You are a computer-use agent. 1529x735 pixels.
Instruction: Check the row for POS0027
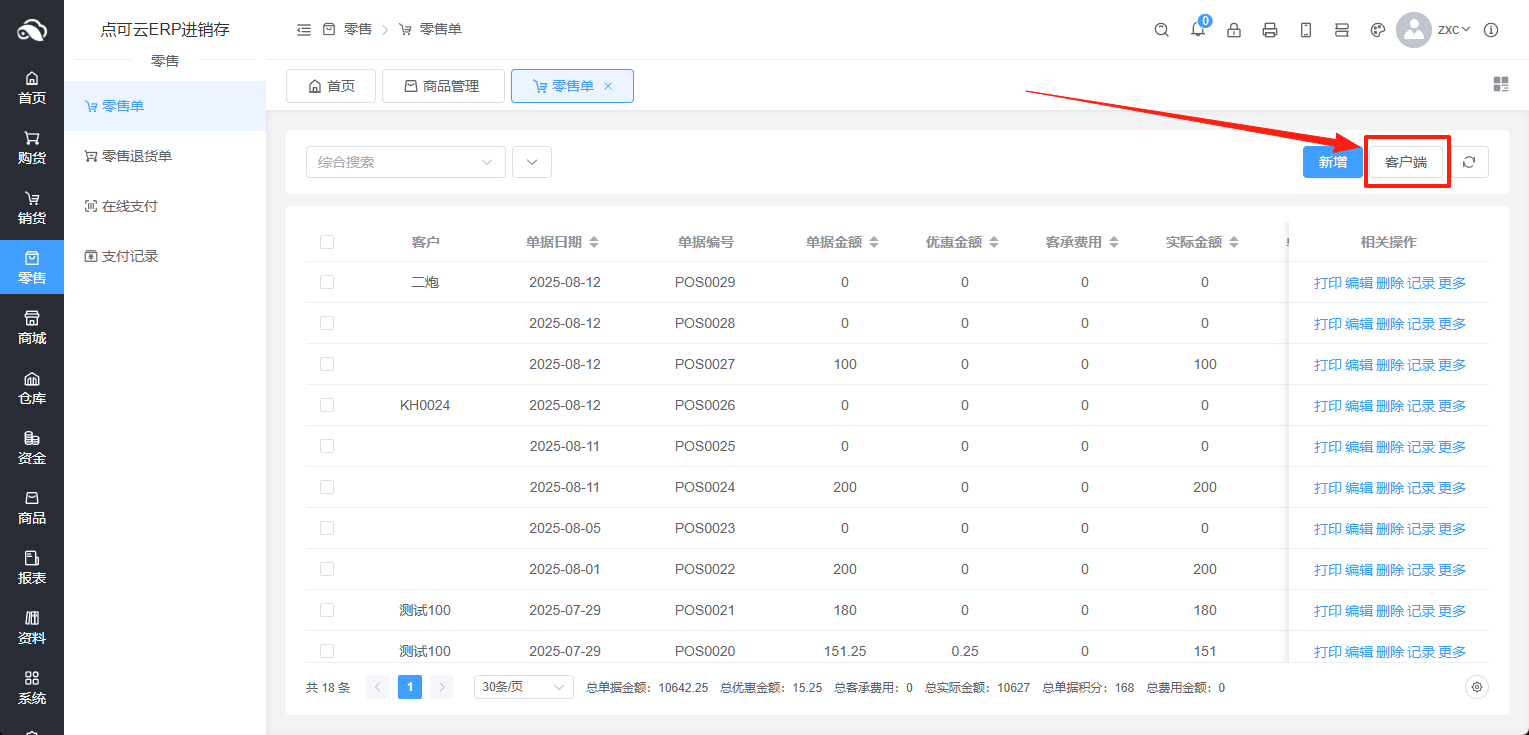click(327, 364)
